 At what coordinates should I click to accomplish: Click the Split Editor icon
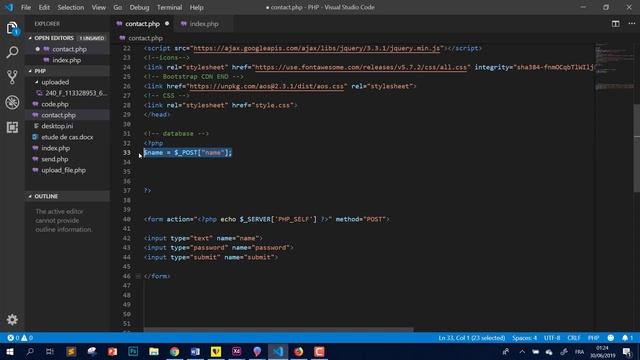pyautogui.click(x=616, y=24)
